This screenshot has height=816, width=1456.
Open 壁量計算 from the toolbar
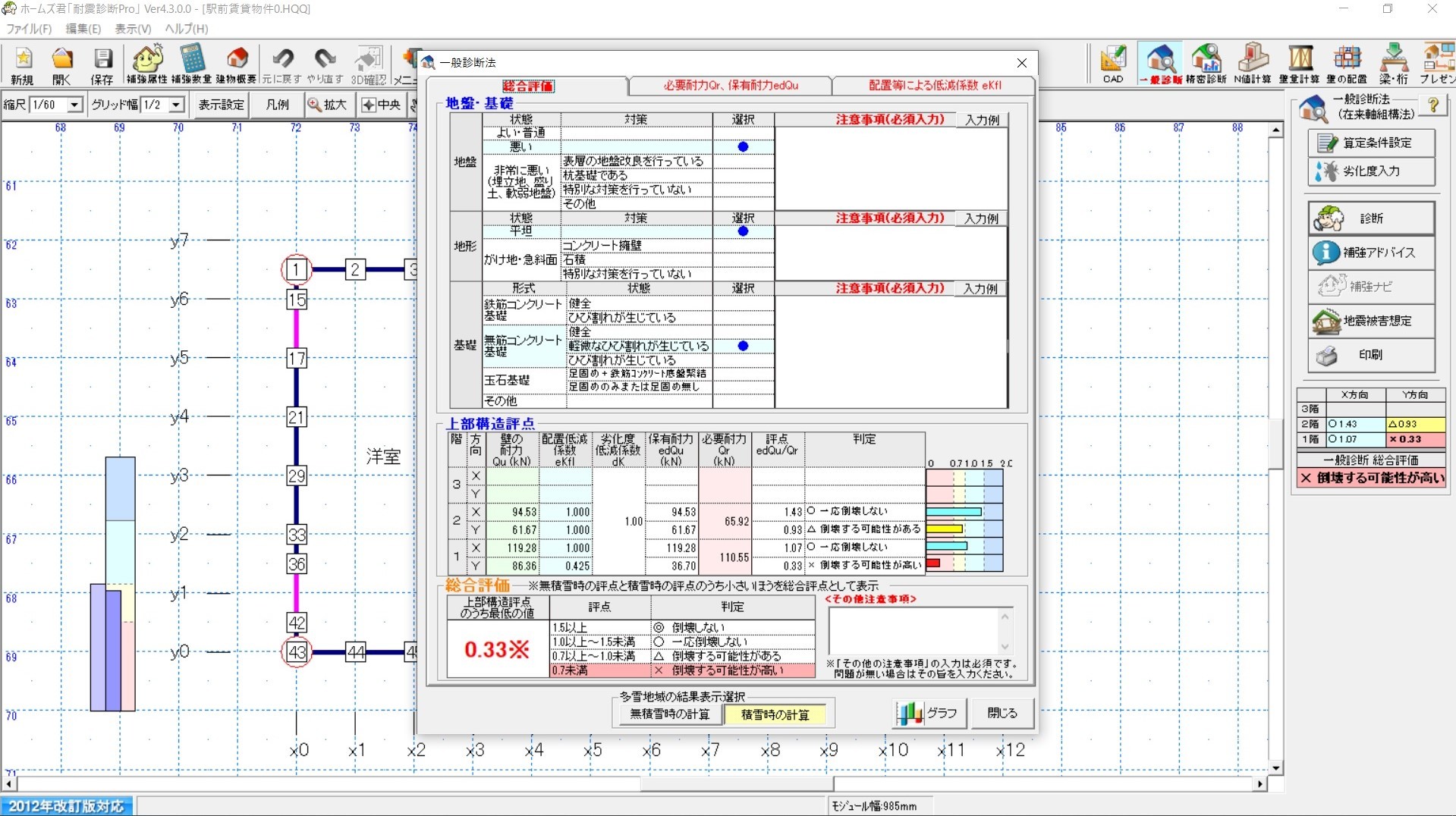(x=1300, y=64)
